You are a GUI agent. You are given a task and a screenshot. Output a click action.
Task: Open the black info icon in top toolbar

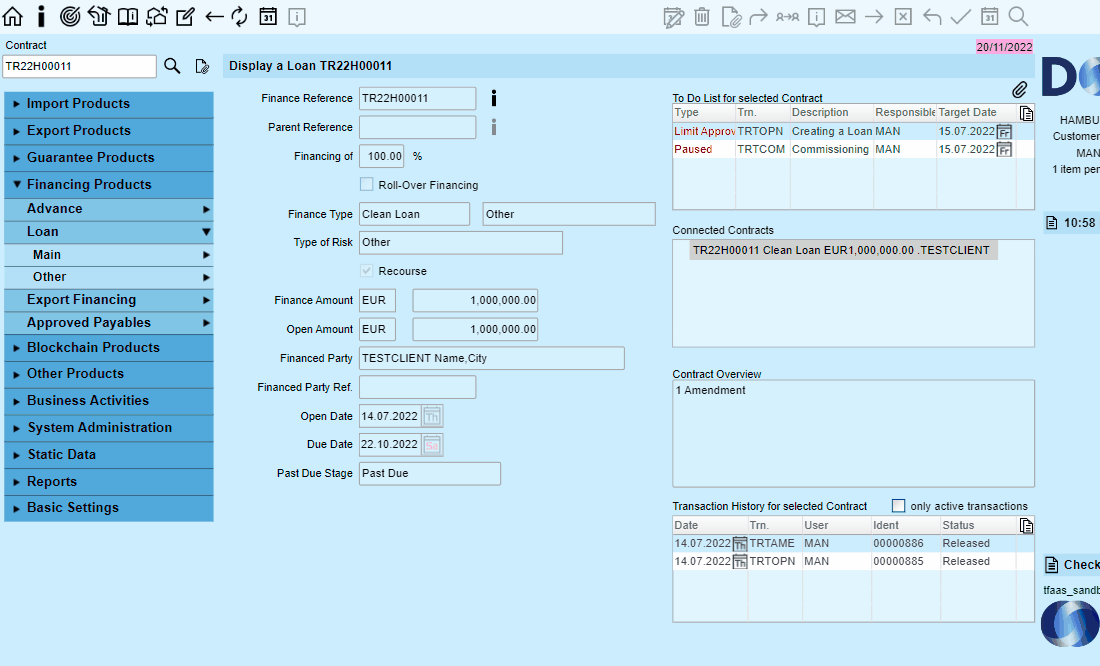(x=41, y=16)
